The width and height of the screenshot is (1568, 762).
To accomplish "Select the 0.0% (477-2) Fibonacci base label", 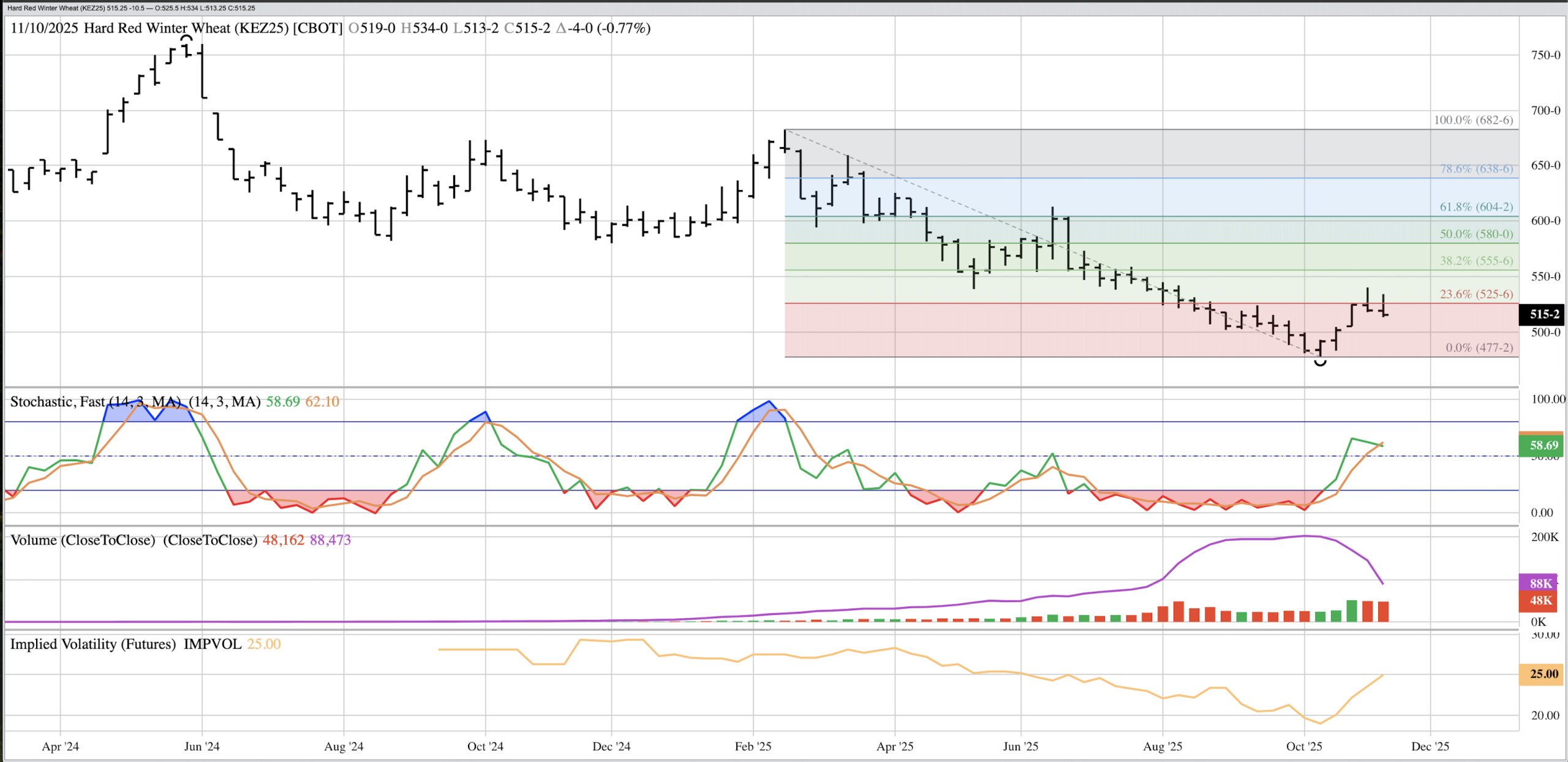I will click(1479, 348).
